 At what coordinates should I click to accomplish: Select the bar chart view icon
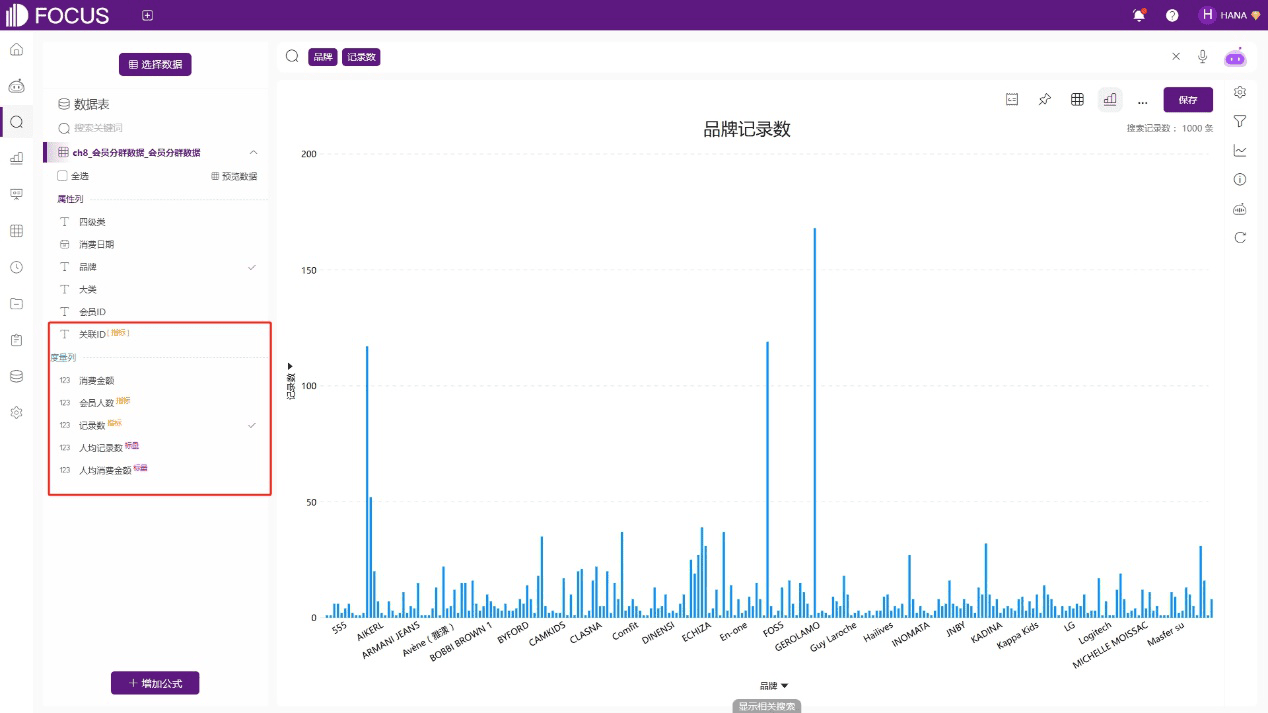click(1109, 99)
